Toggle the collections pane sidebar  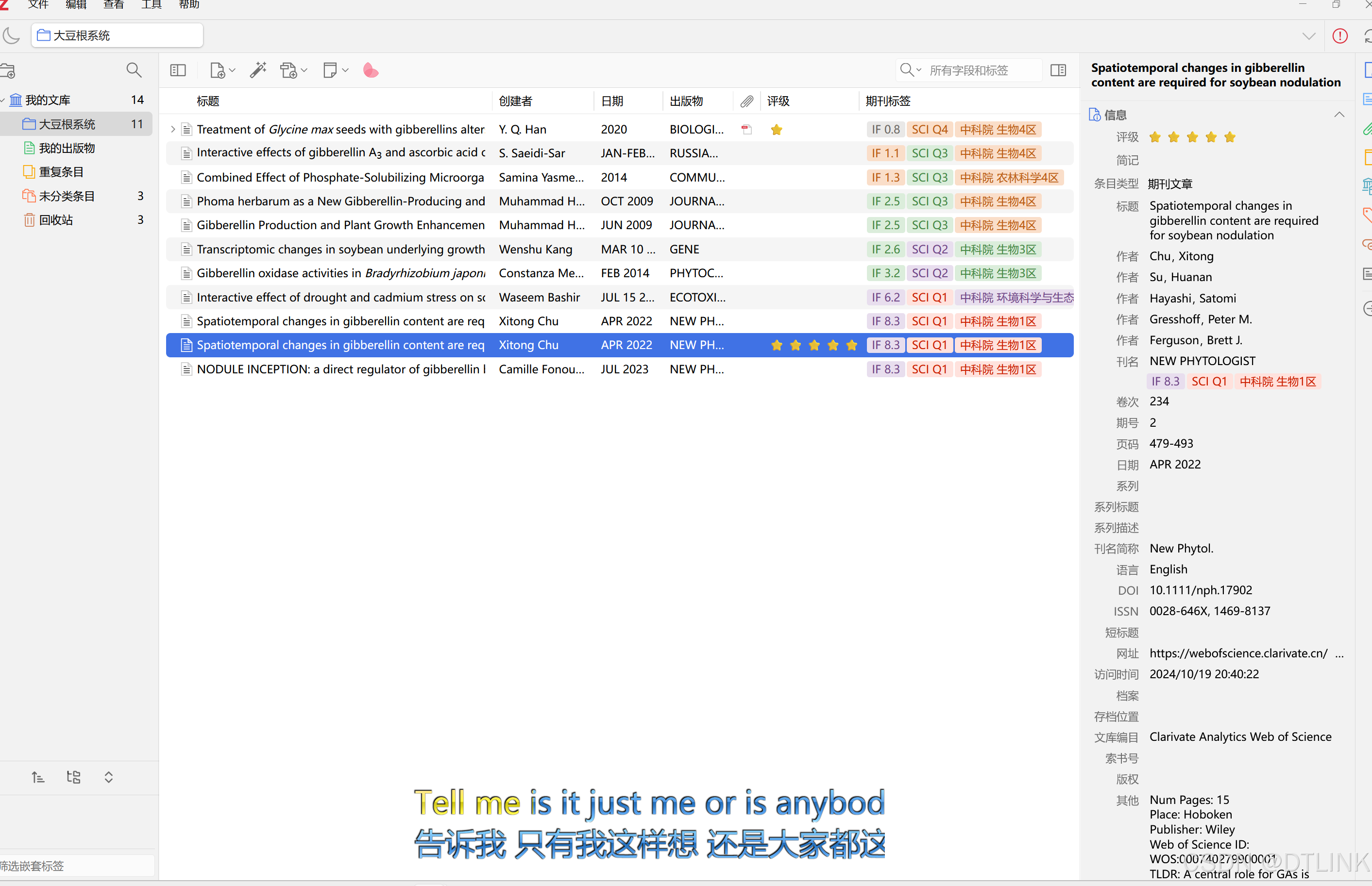178,70
